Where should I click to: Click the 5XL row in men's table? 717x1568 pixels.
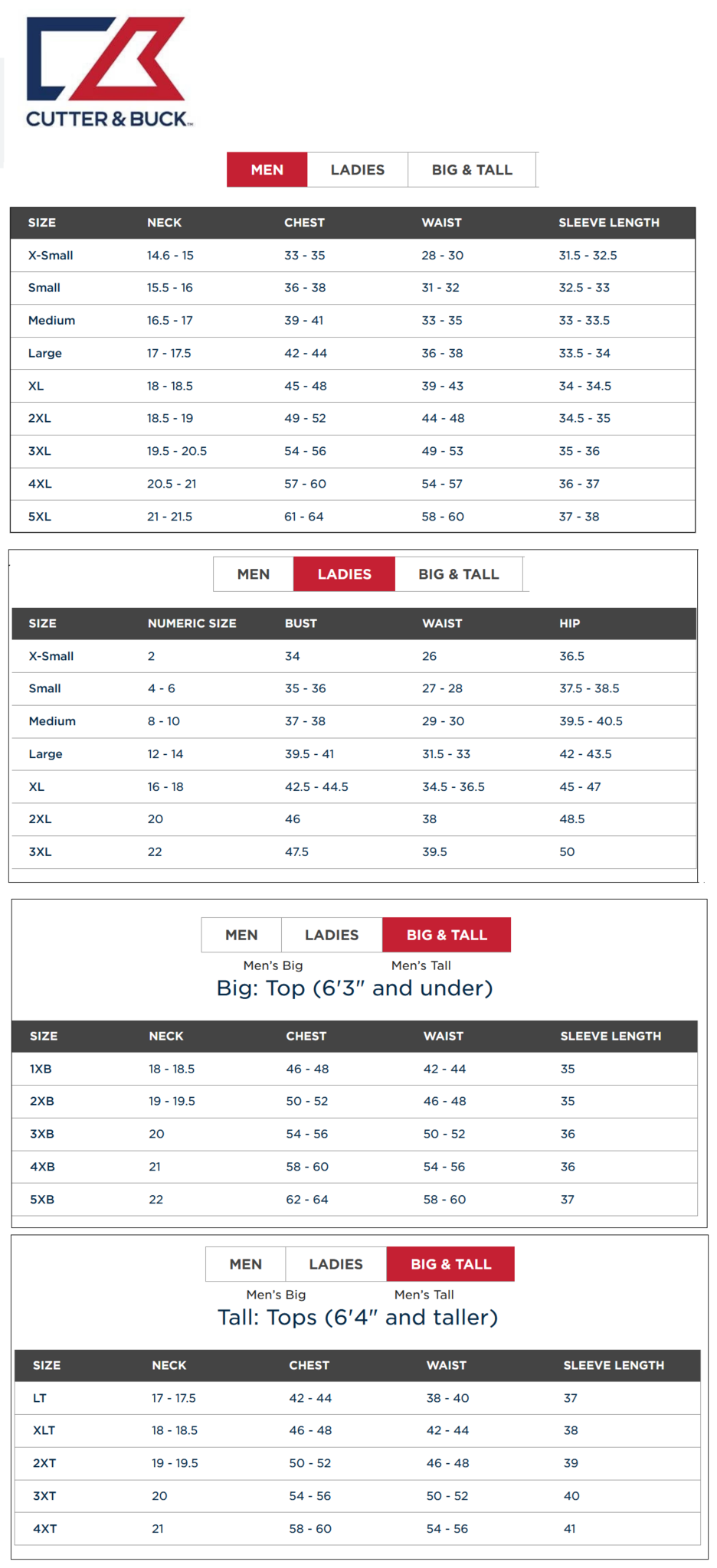point(352,517)
